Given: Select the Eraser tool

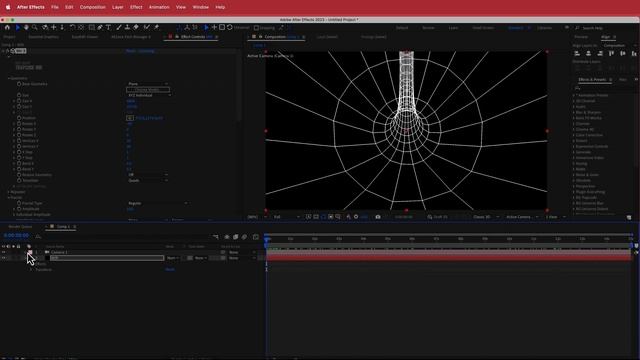Looking at the screenshot, I should pyautogui.click(x=136, y=27).
